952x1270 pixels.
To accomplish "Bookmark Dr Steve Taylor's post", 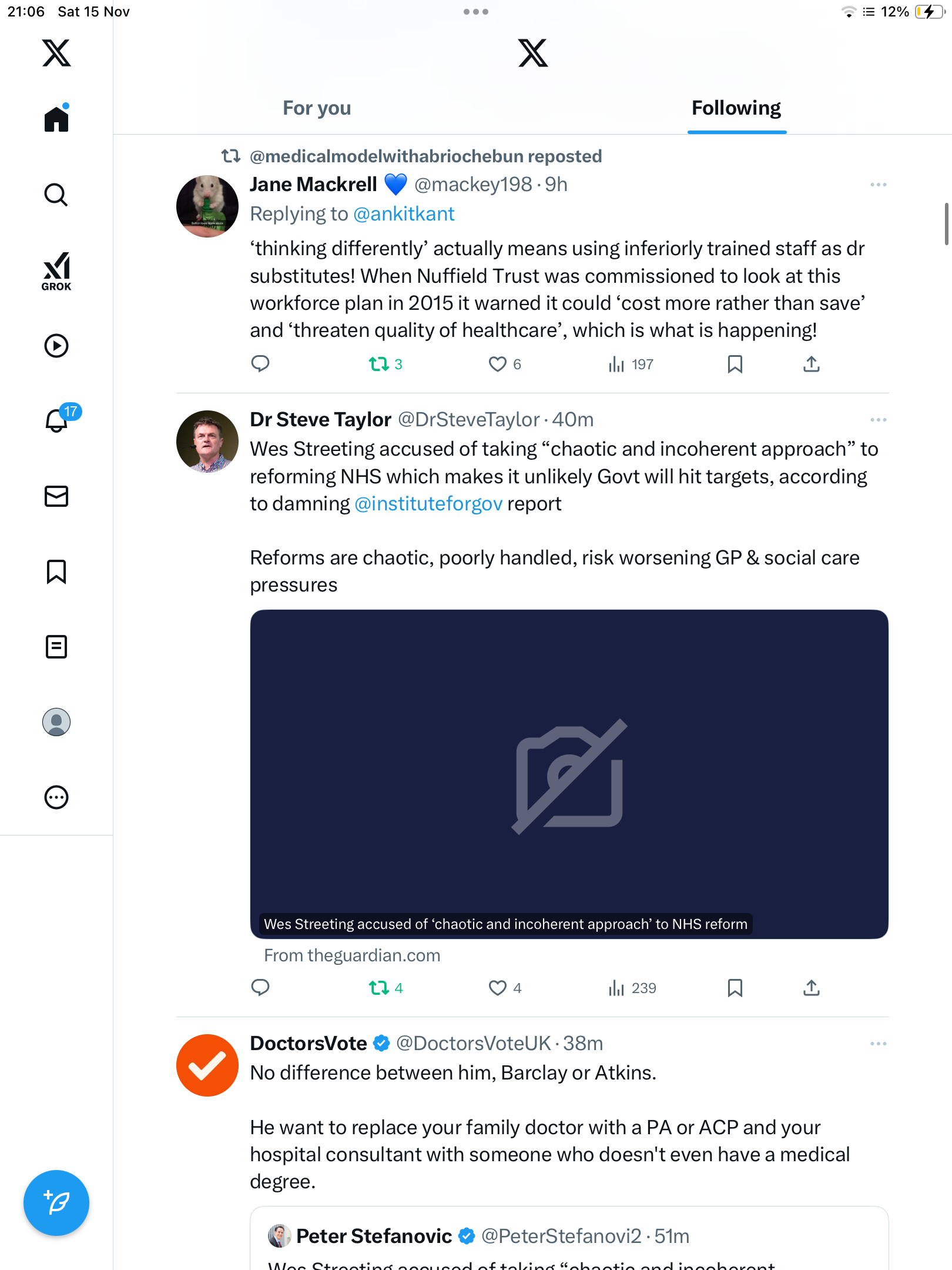I will pos(735,988).
